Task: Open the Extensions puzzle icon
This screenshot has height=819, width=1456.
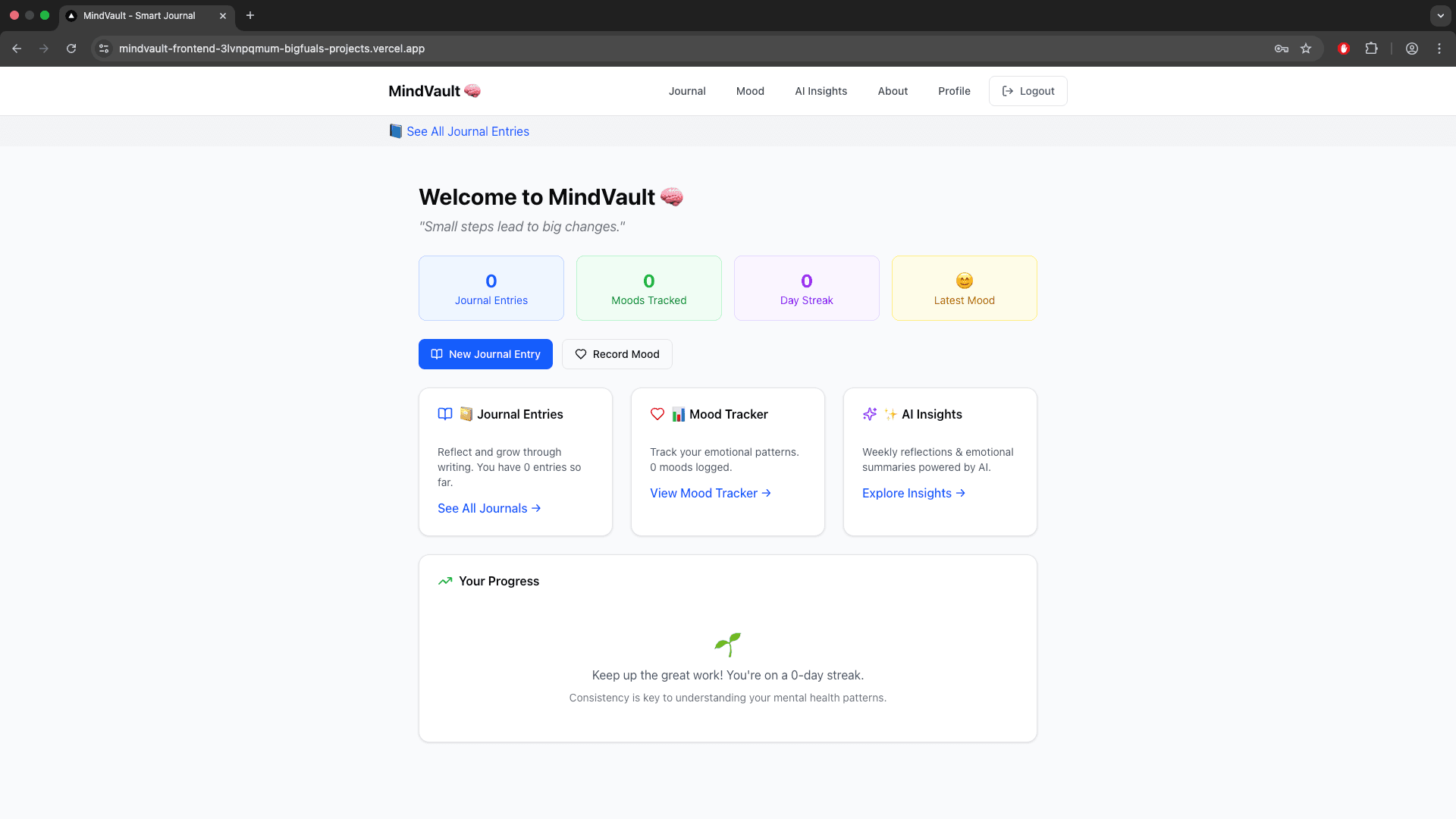Action: tap(1371, 49)
